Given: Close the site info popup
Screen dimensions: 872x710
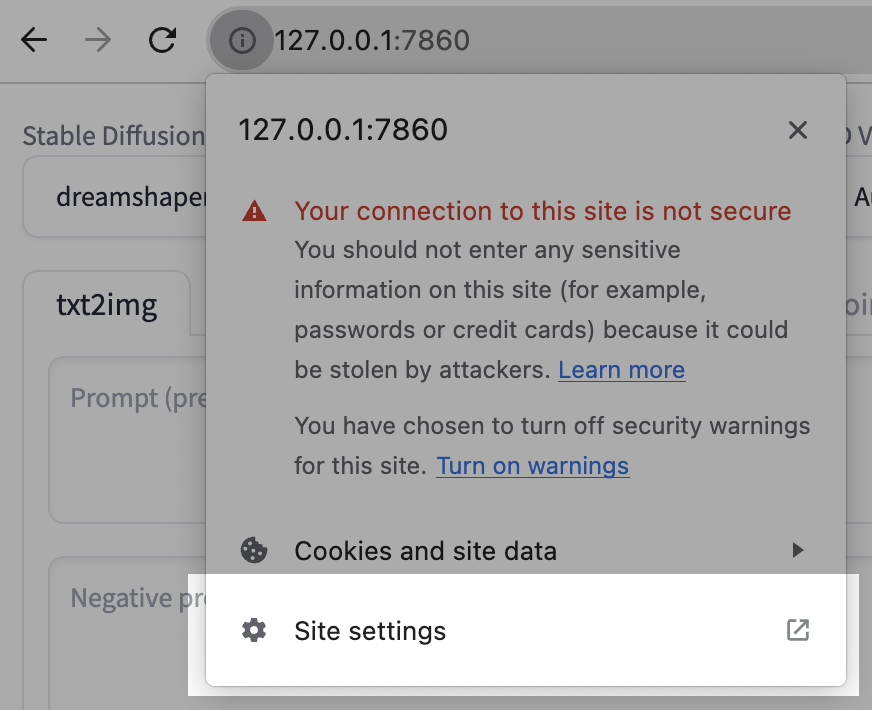Looking at the screenshot, I should coord(798,130).
